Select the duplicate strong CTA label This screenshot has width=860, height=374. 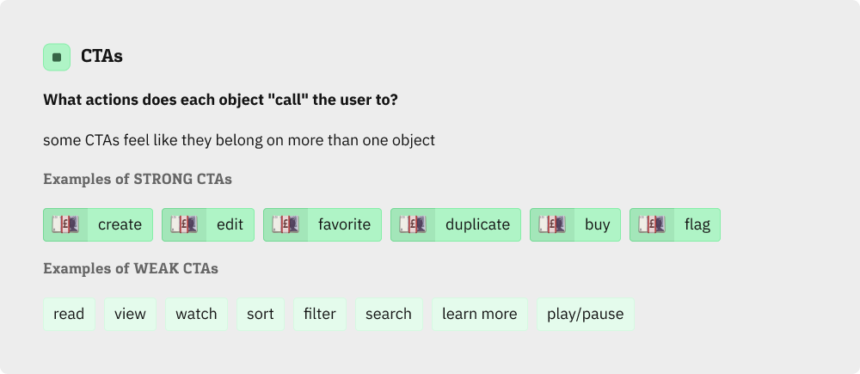477,225
